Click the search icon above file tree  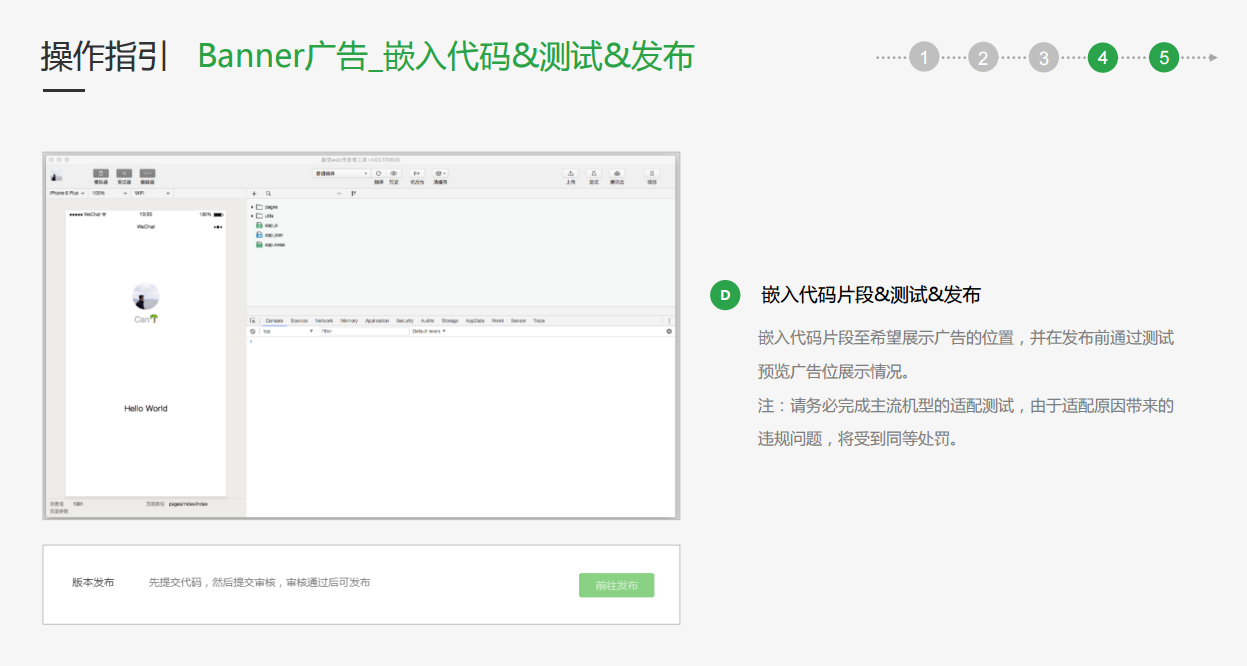pos(268,194)
